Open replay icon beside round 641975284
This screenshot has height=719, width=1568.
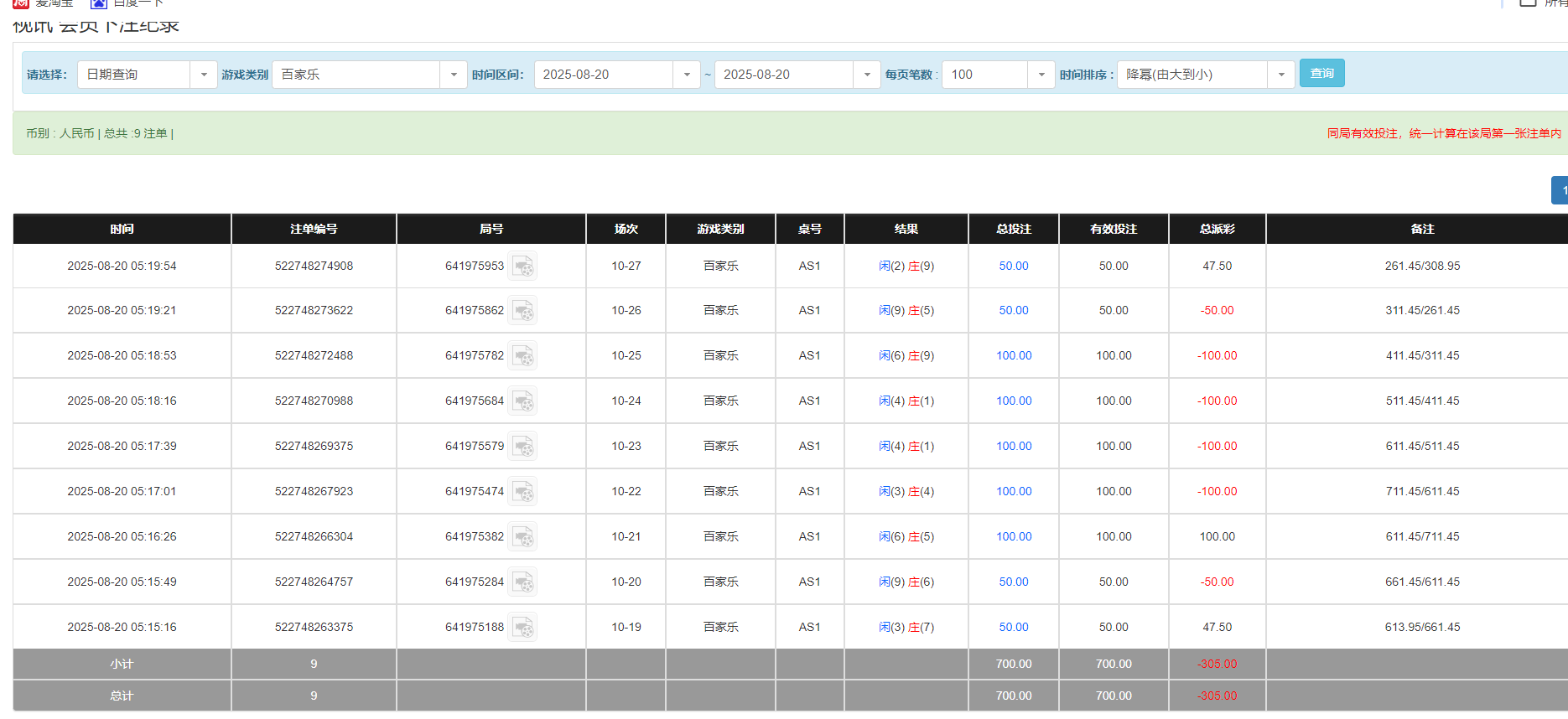coord(522,582)
